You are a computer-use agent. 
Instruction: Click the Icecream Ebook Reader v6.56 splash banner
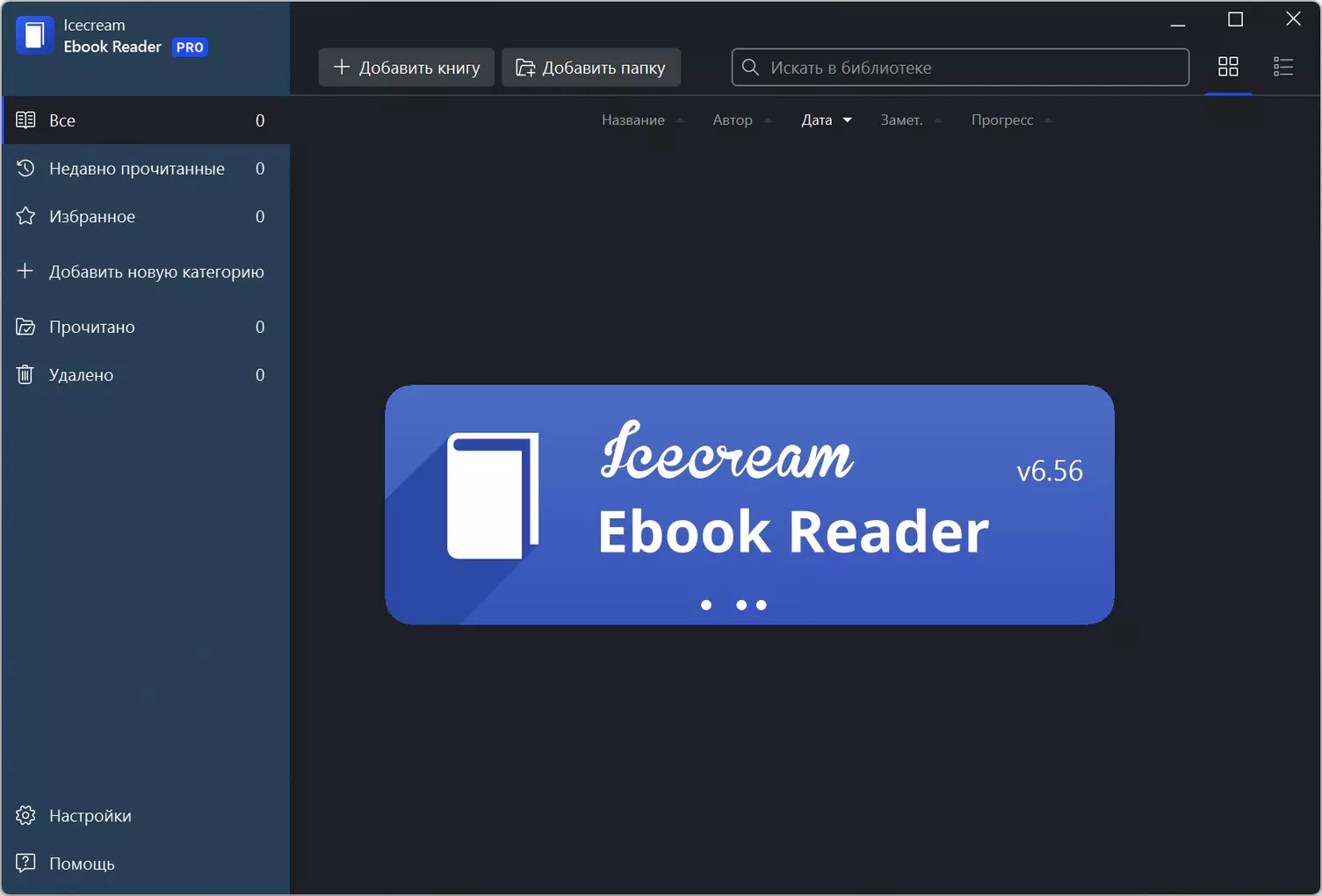click(749, 505)
